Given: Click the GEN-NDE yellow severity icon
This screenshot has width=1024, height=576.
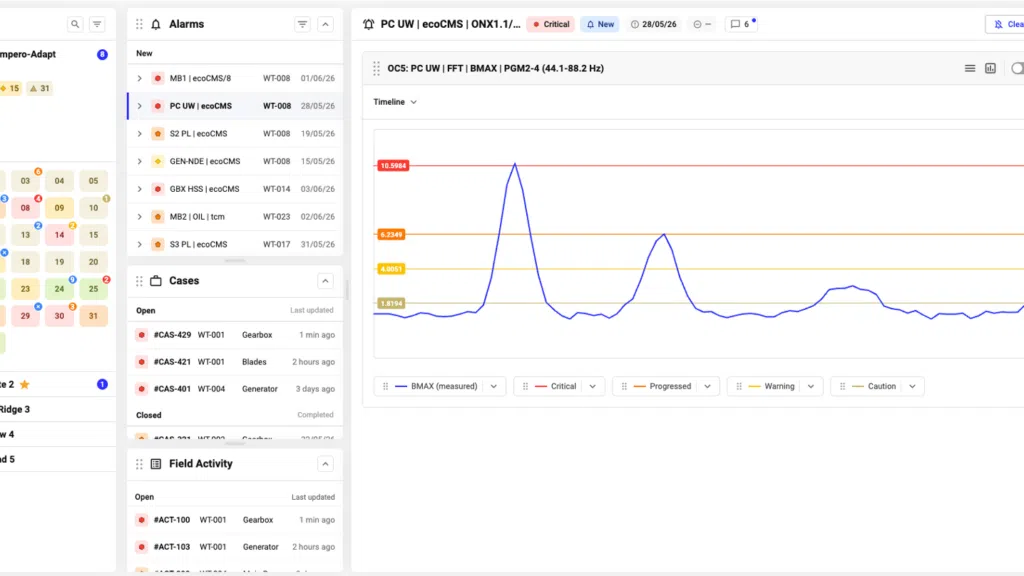Looking at the screenshot, I should click(x=157, y=161).
